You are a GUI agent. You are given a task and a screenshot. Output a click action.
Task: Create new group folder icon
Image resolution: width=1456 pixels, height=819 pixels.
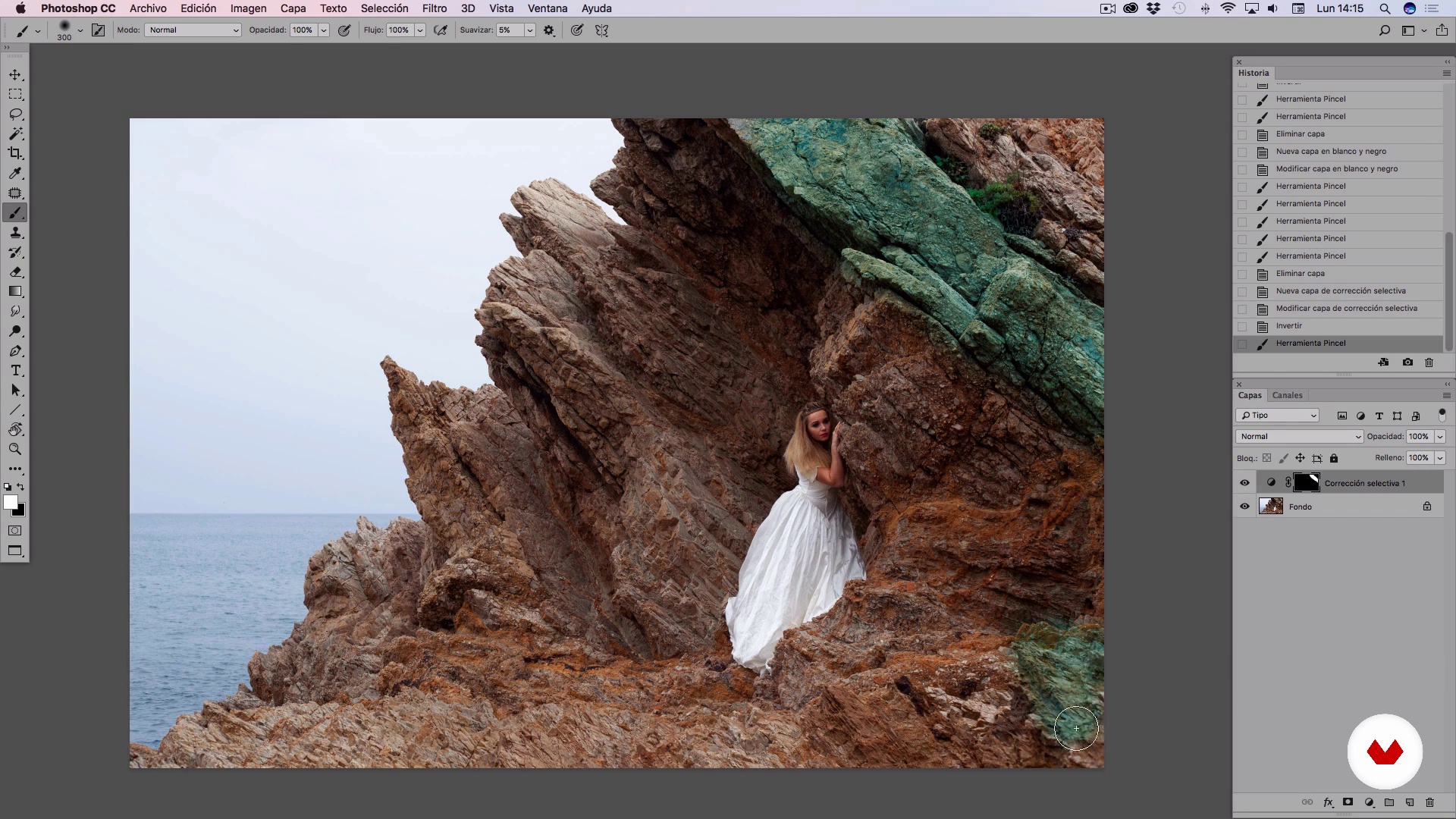[x=1389, y=802]
